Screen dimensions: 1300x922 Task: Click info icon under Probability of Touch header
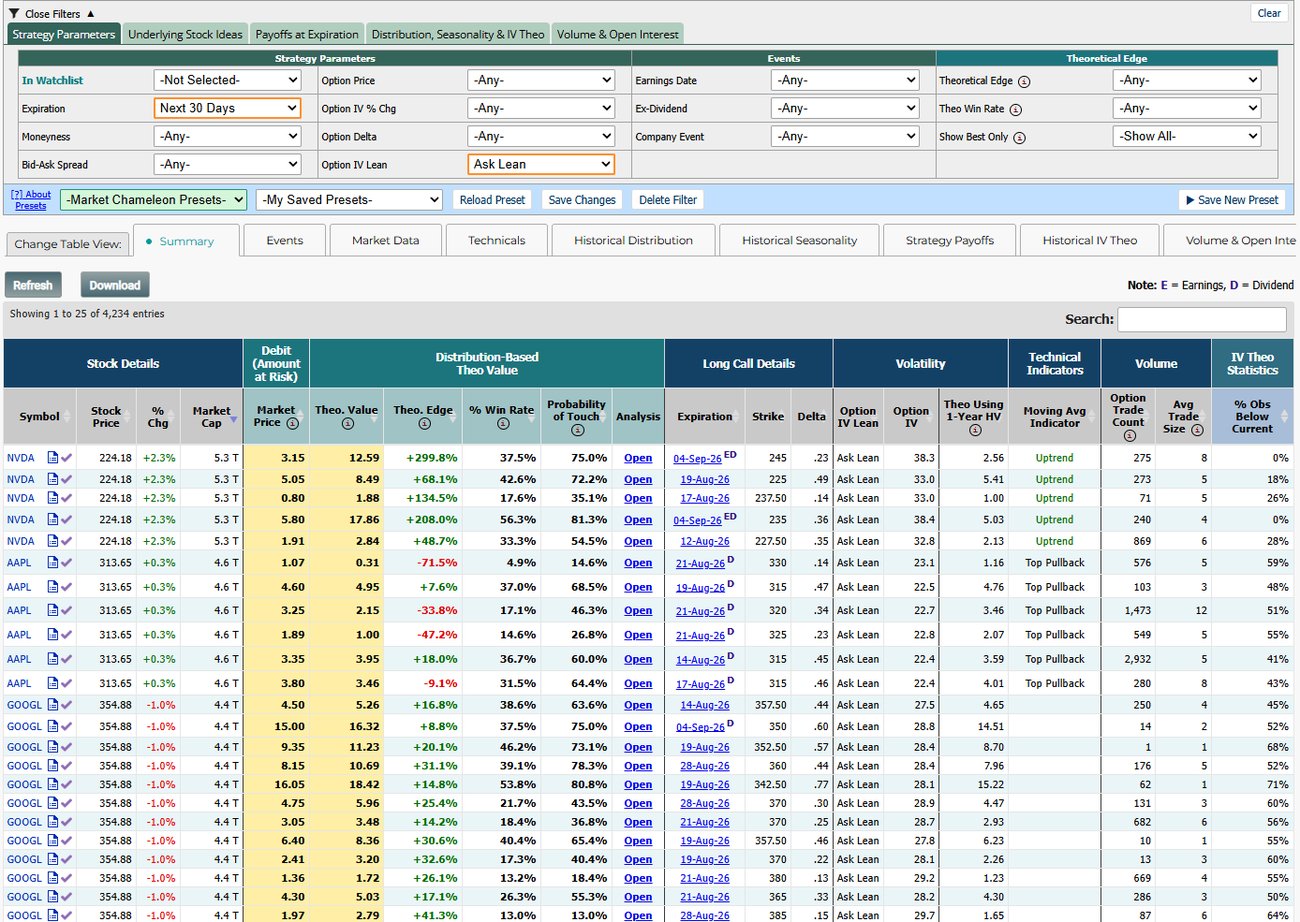tap(577, 430)
